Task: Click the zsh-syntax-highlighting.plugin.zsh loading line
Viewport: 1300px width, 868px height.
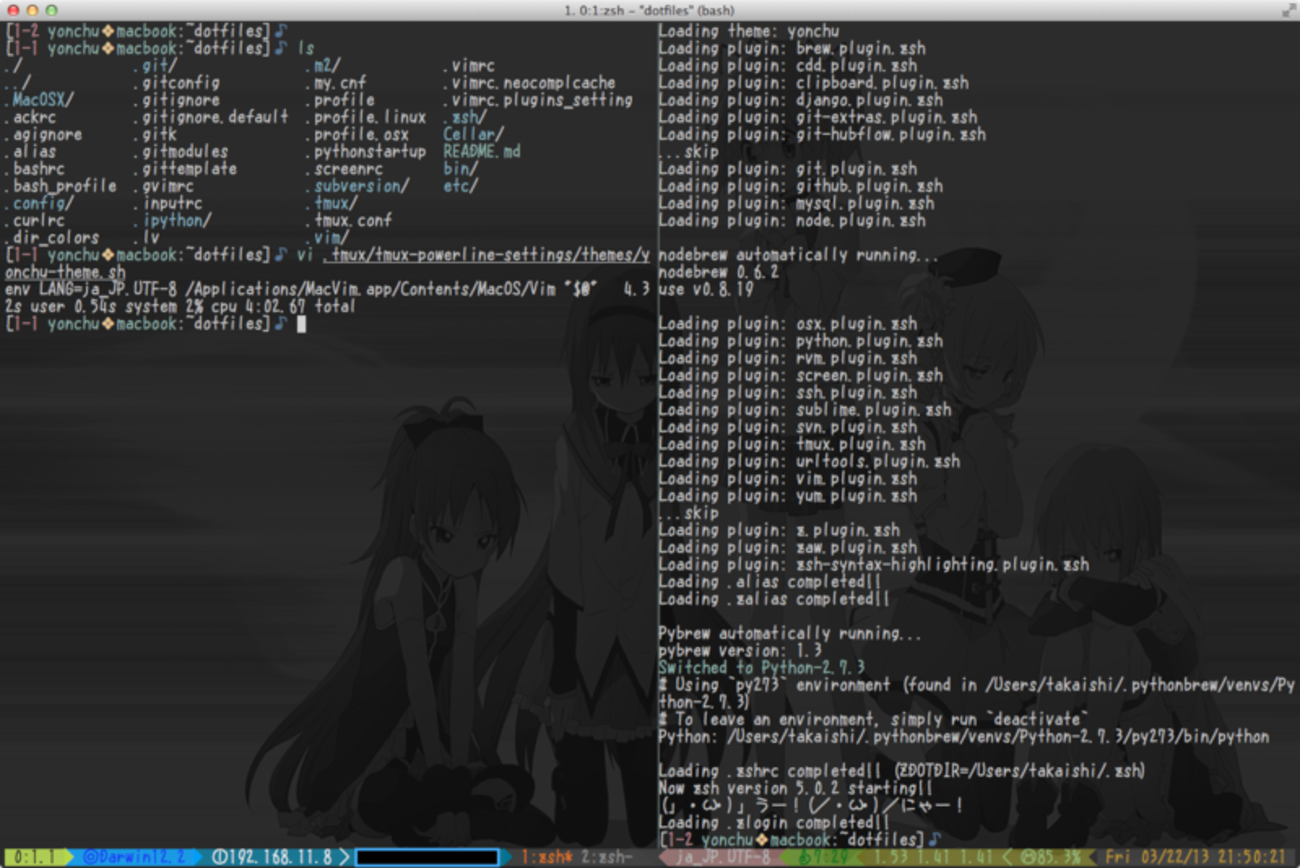Action: coord(875,565)
